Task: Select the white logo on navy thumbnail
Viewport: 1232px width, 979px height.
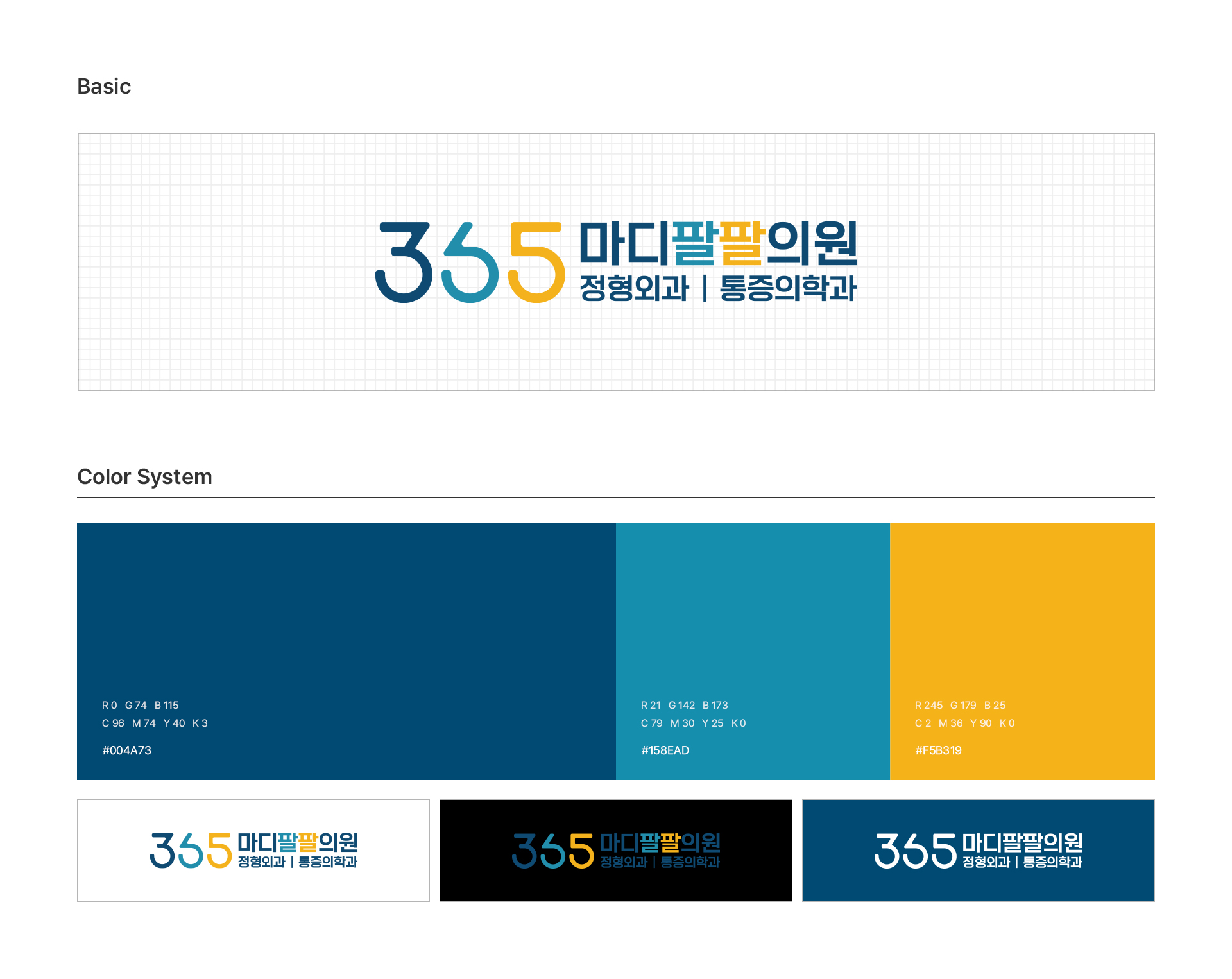Action: tap(978, 850)
